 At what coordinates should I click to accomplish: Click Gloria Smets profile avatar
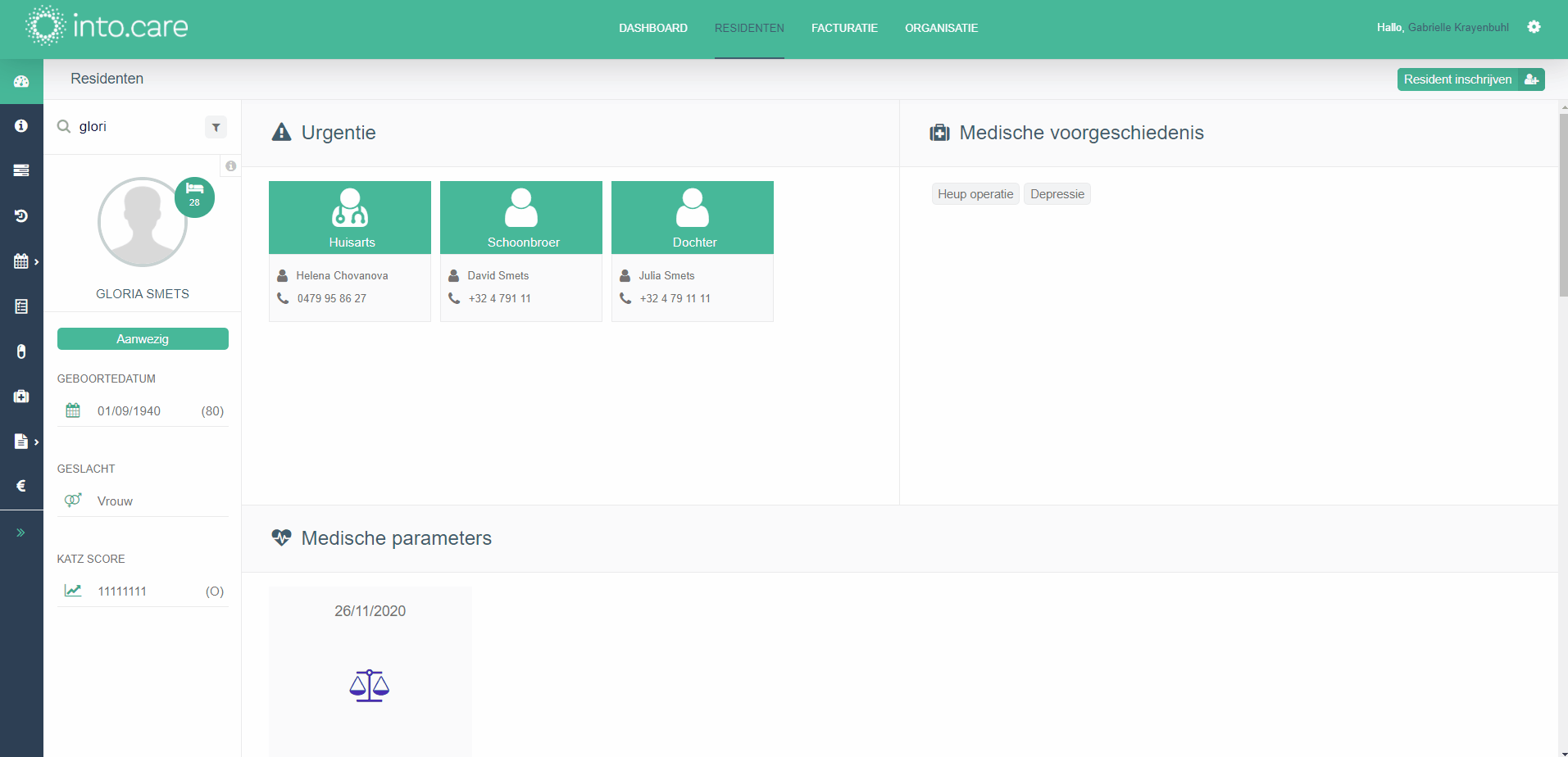(143, 222)
